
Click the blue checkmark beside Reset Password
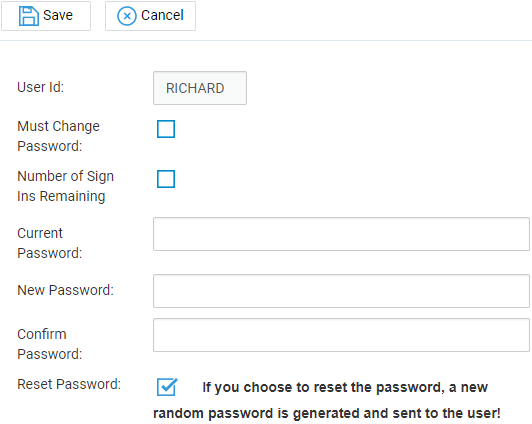tap(167, 387)
